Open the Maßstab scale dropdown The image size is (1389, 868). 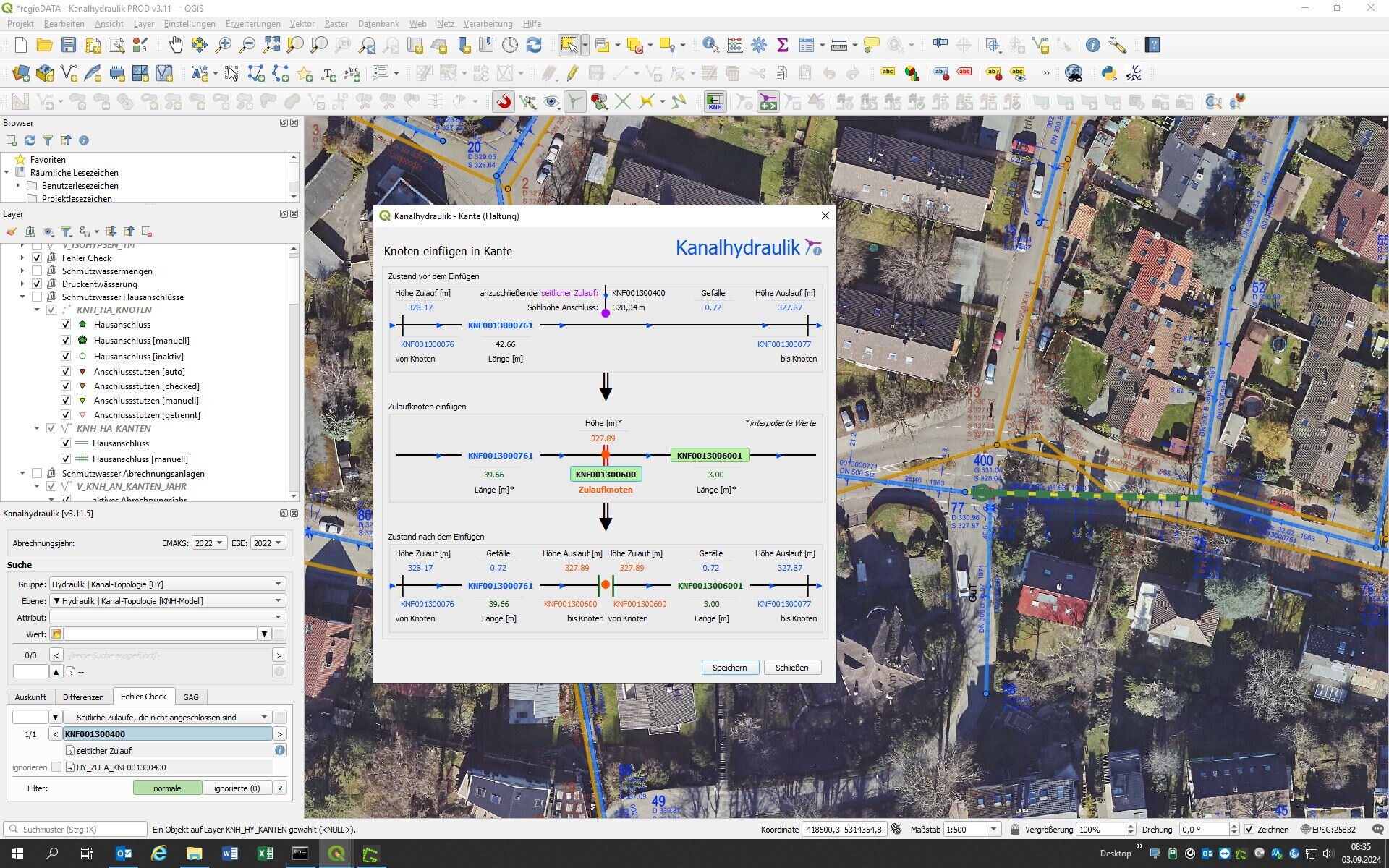[993, 829]
